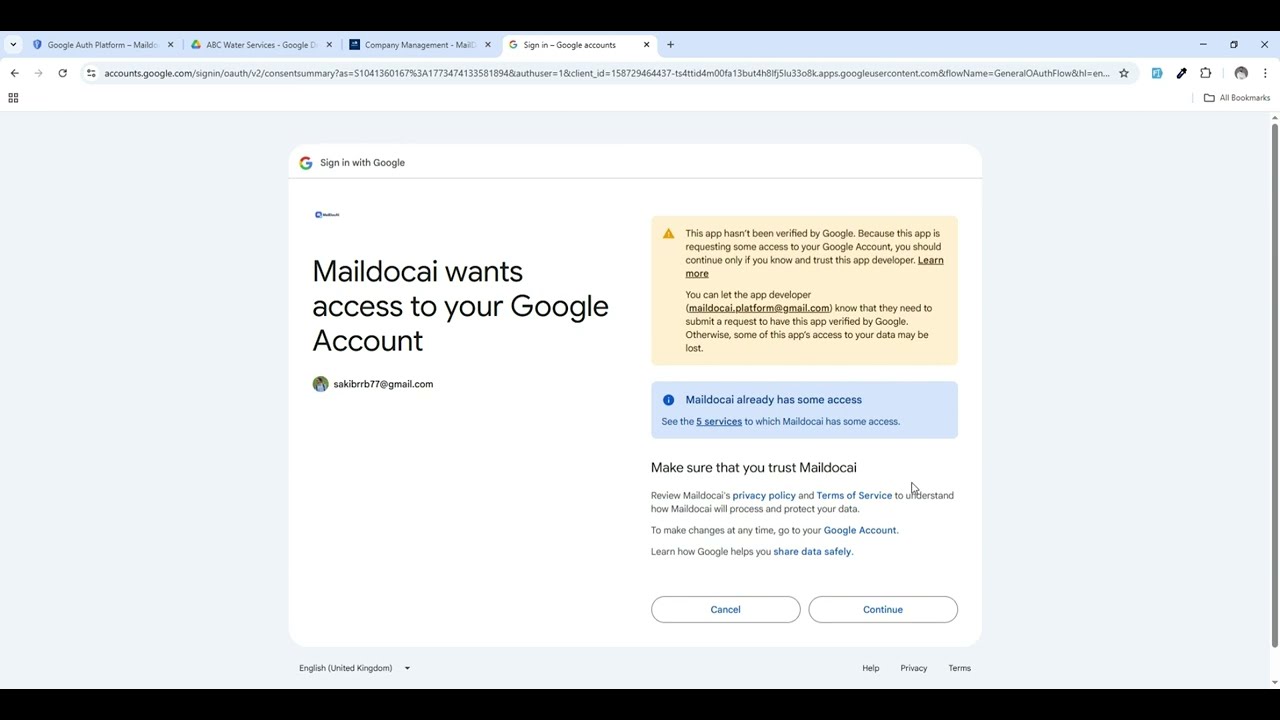Click the Google logo in header

click(x=306, y=163)
